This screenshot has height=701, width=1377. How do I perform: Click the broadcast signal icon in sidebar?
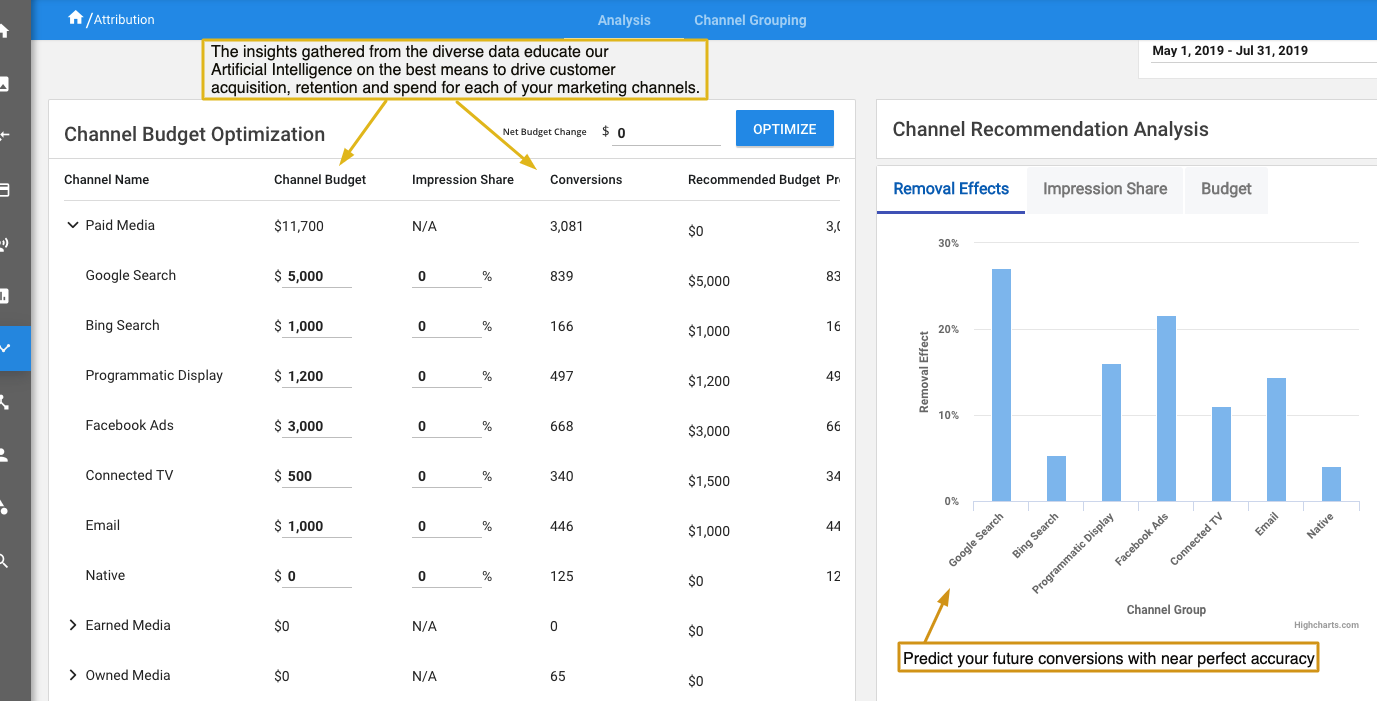pyautogui.click(x=5, y=243)
